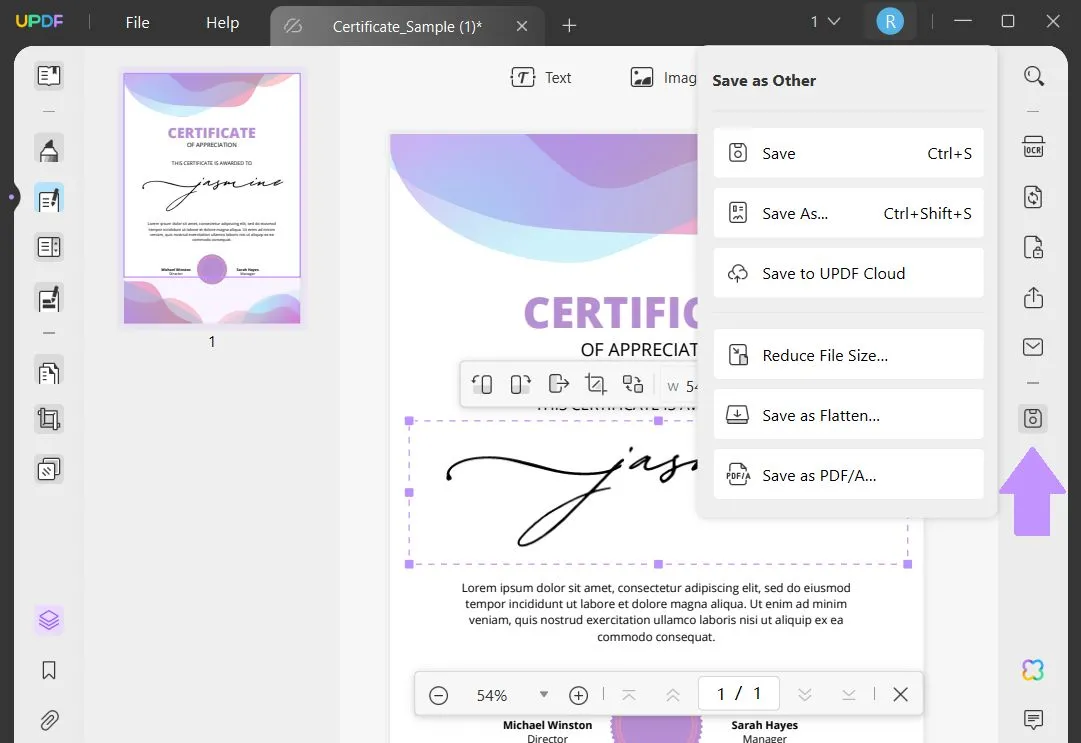Choose Save As... option

(x=849, y=213)
